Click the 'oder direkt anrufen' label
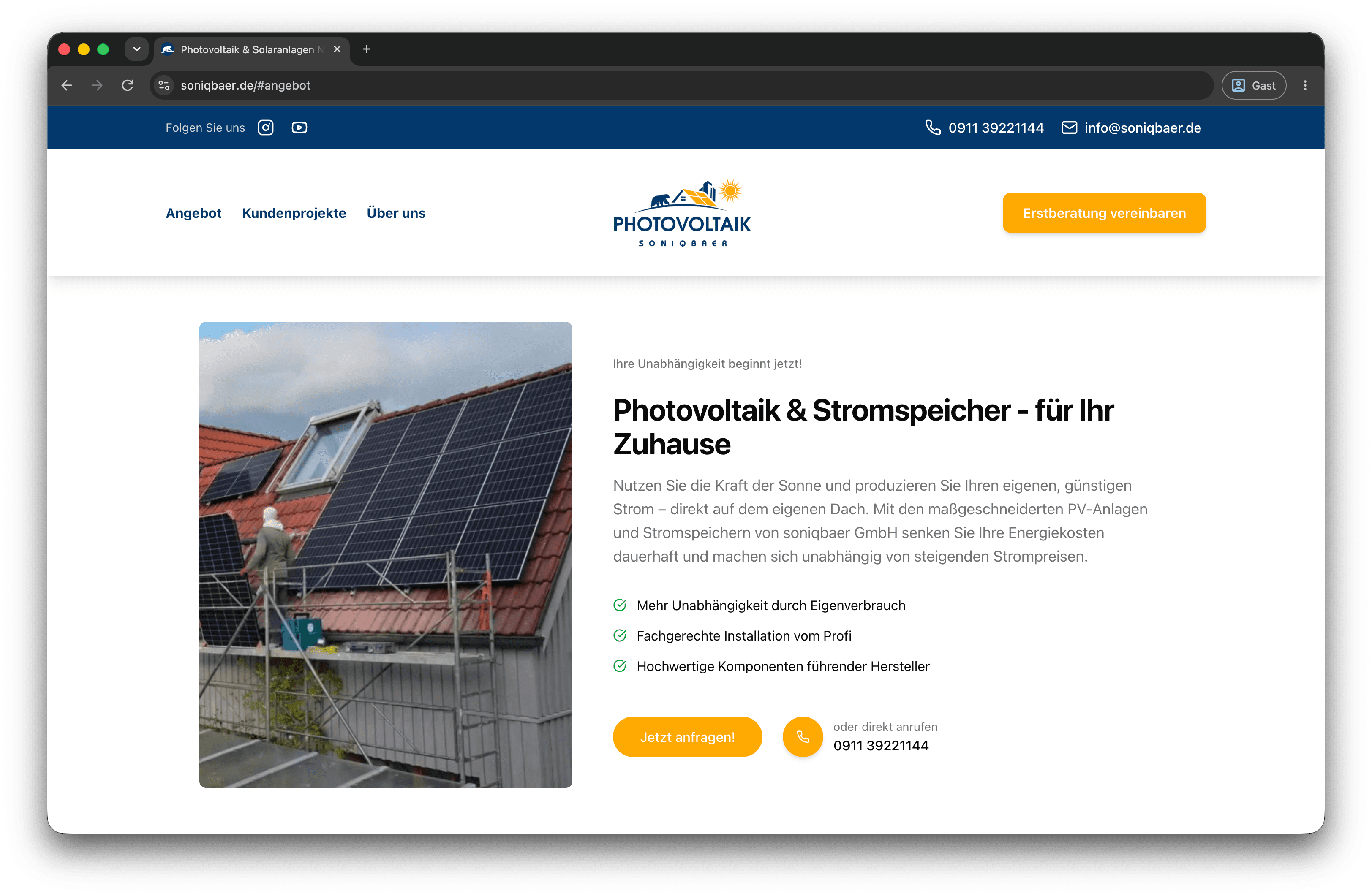 tap(885, 727)
